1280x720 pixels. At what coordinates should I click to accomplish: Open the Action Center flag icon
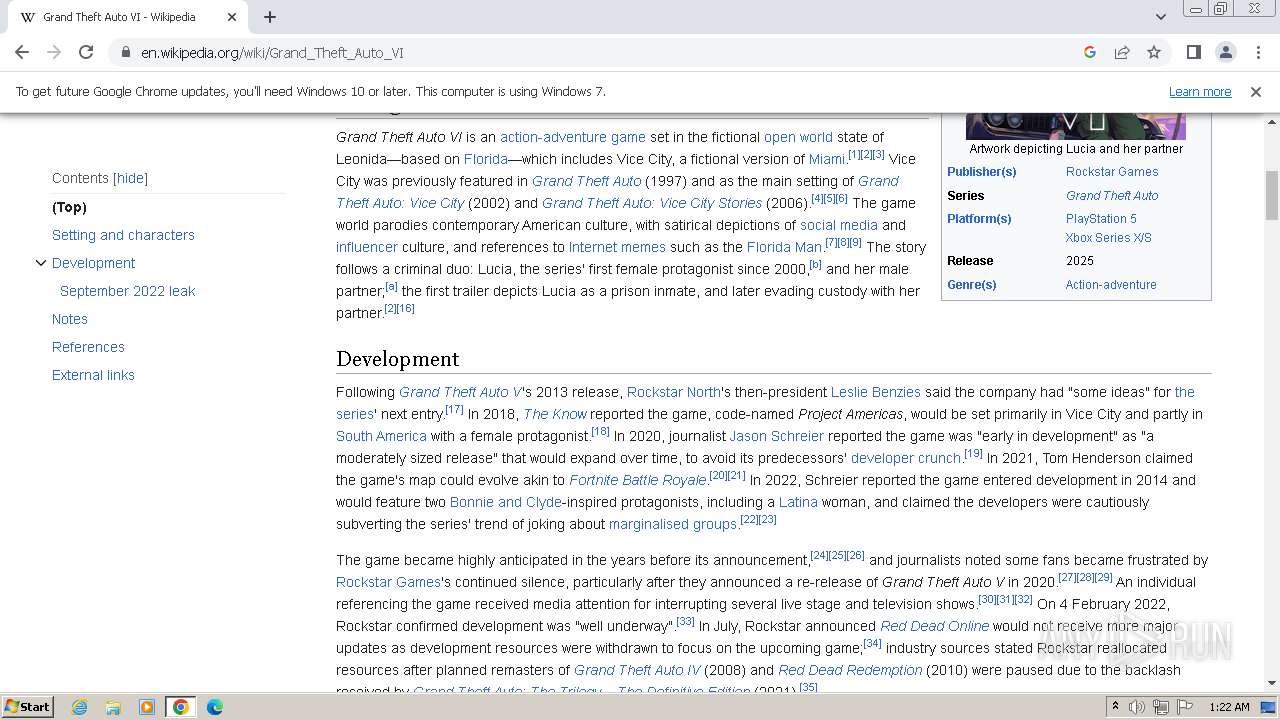coord(1185,707)
